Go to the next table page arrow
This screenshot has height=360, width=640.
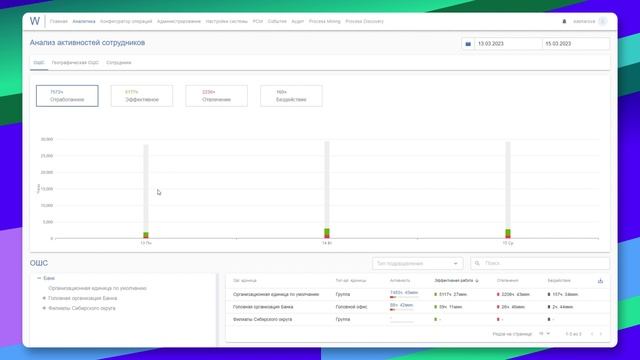(x=601, y=334)
